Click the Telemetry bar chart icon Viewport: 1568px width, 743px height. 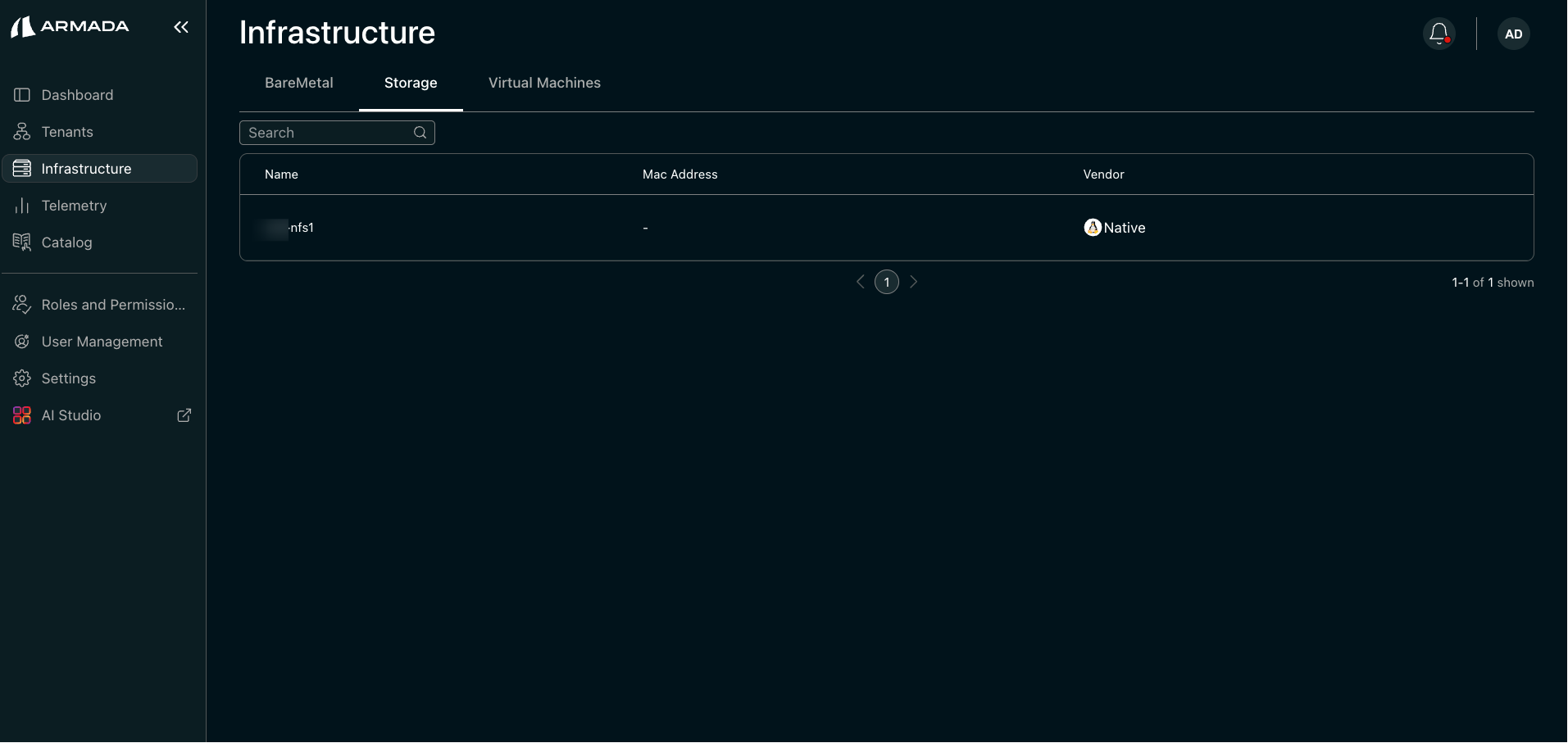point(22,206)
